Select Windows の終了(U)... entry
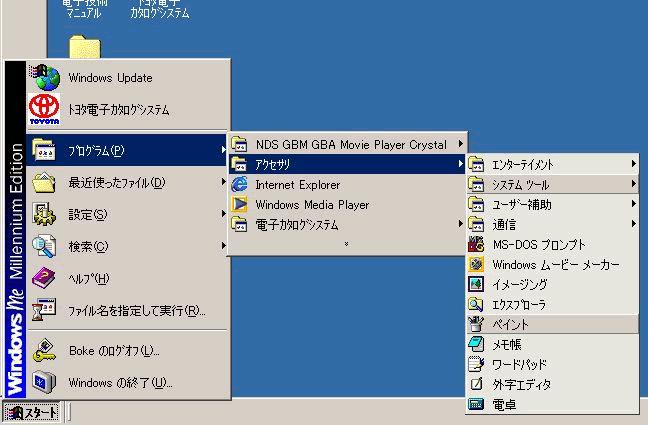Viewport: 648px width, 425px height. tap(127, 382)
